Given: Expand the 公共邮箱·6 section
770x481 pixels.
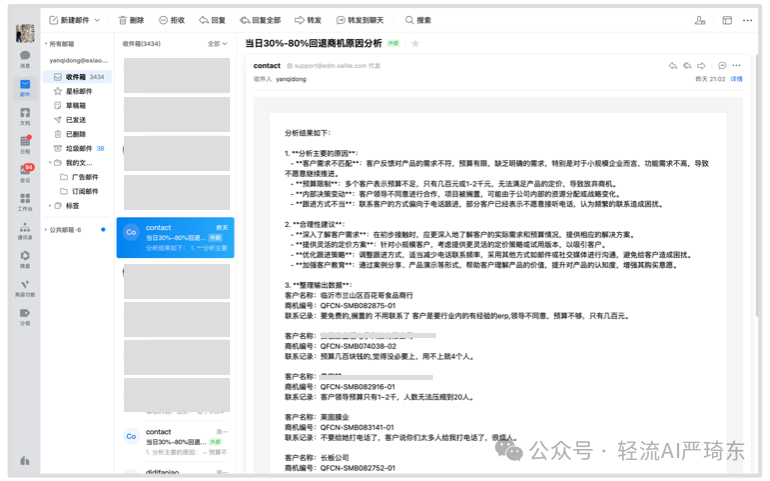Looking at the screenshot, I should [x=46, y=229].
